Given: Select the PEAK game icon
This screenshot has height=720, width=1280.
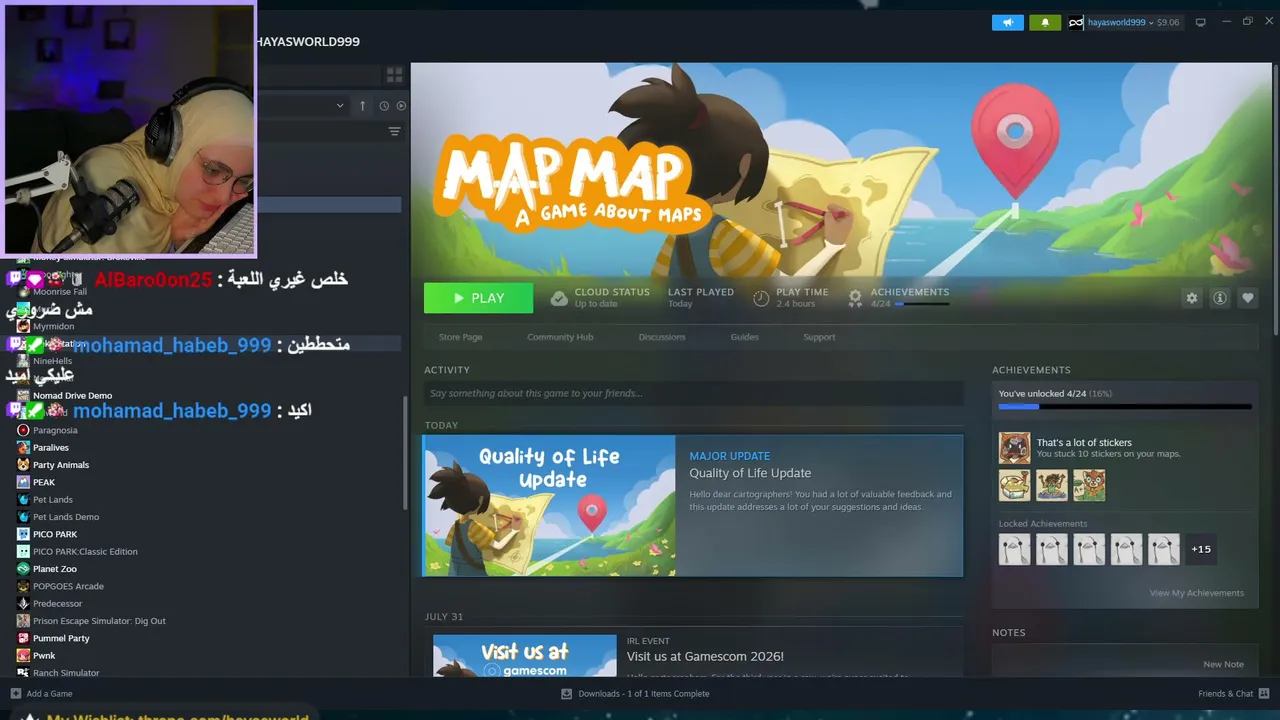Looking at the screenshot, I should click(x=23, y=482).
